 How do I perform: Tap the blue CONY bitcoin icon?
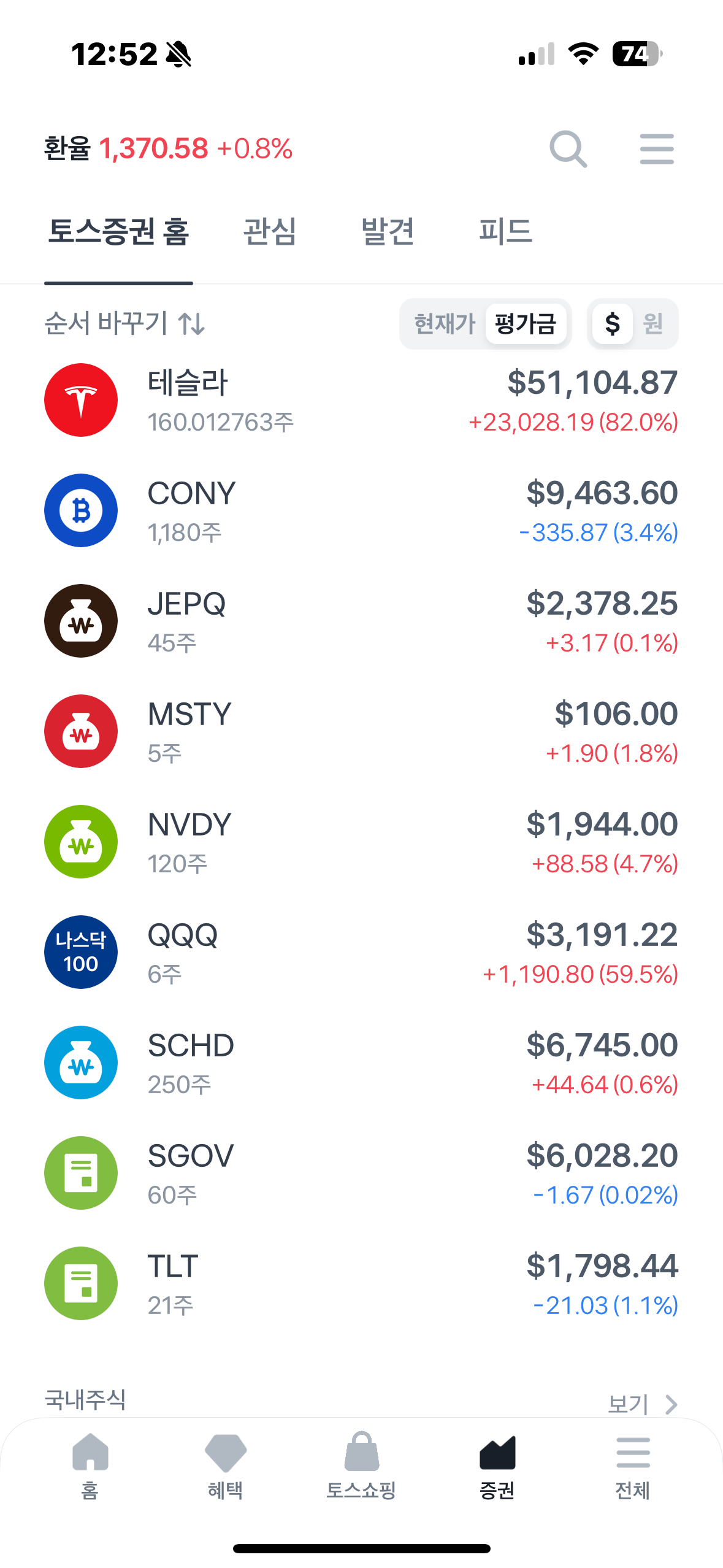(x=81, y=510)
